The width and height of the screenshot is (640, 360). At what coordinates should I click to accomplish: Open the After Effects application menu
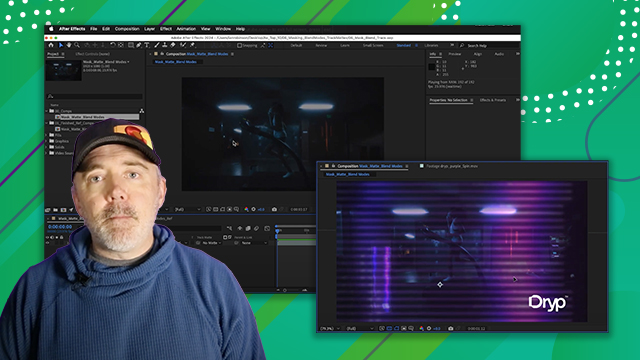[x=72, y=29]
